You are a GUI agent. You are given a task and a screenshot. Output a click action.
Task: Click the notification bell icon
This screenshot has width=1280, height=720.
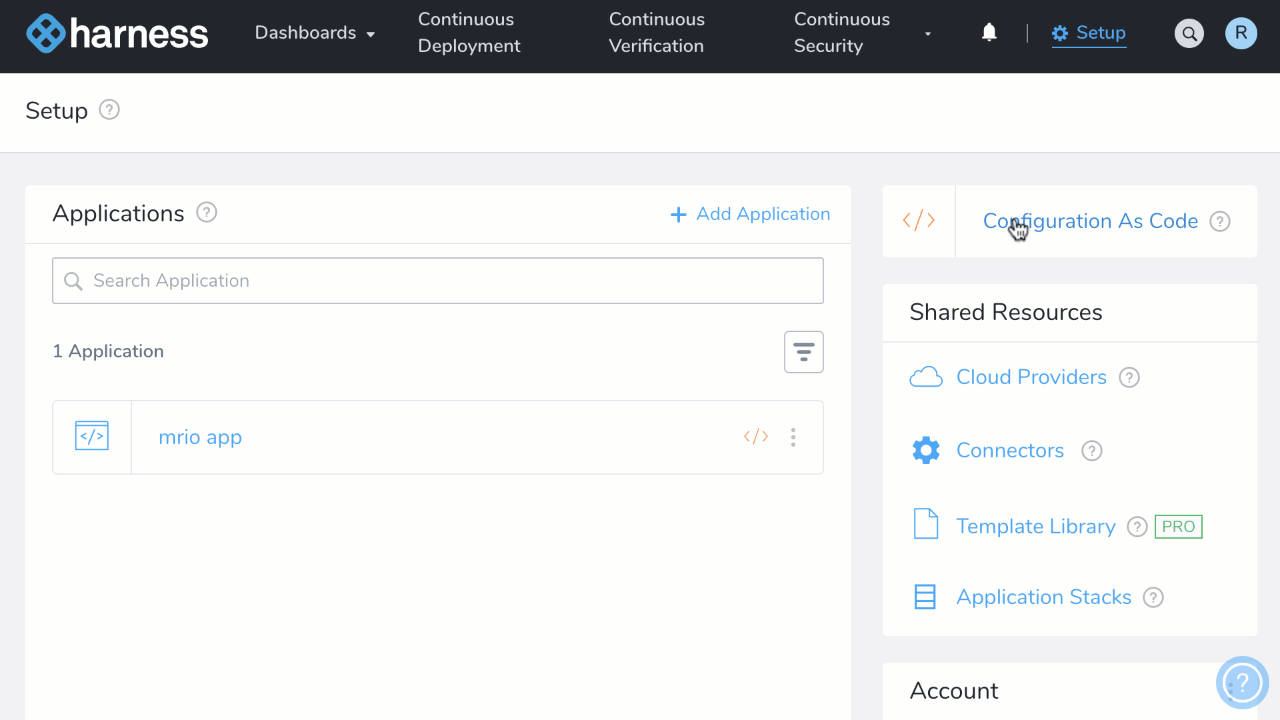coord(988,31)
